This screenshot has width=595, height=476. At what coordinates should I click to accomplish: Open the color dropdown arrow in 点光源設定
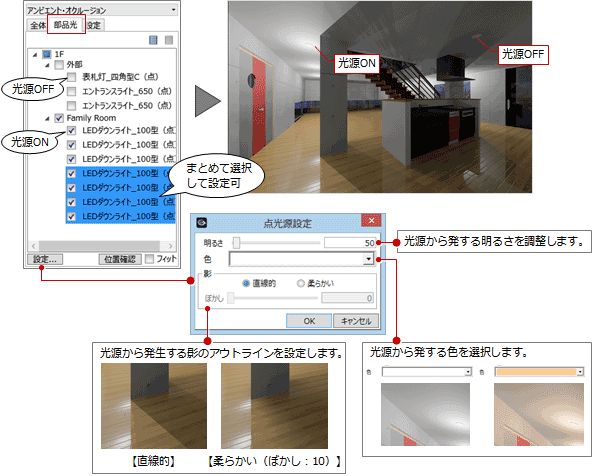tap(368, 259)
